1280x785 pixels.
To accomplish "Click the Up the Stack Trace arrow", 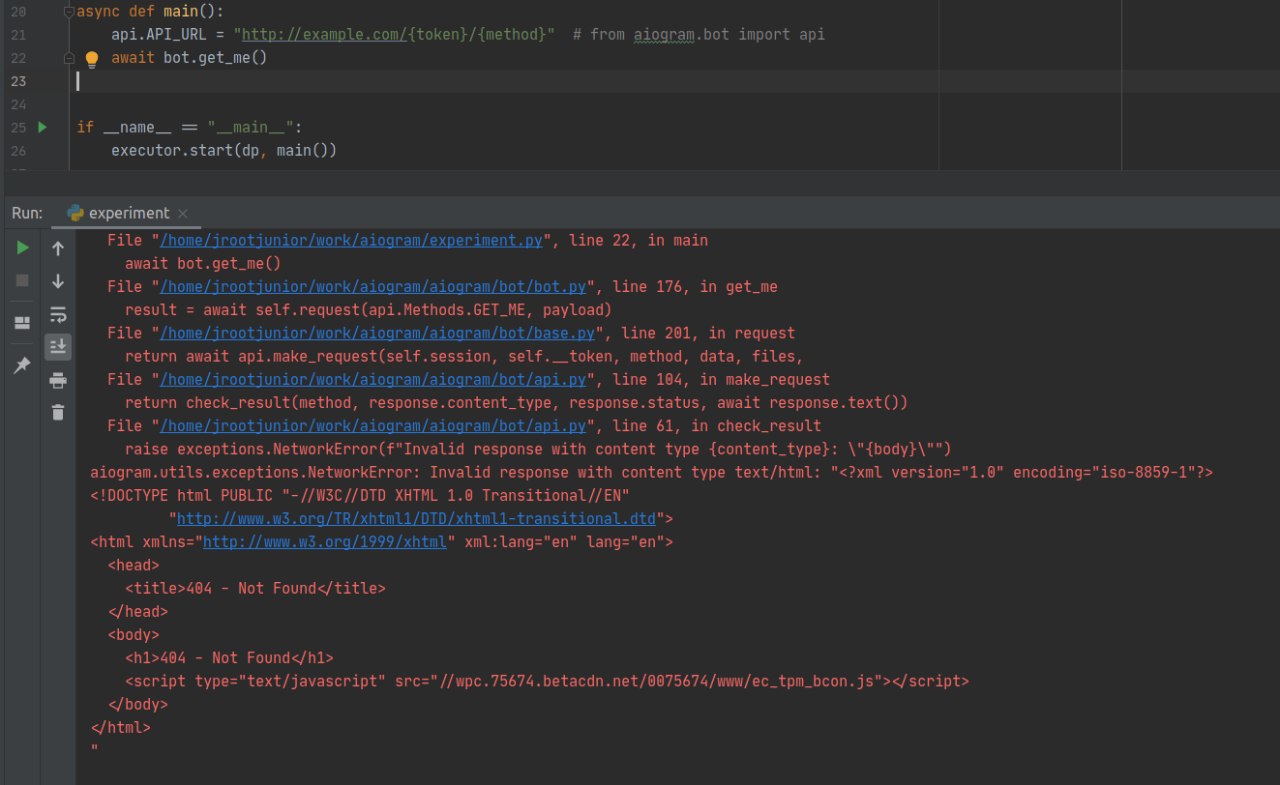I will coord(58,248).
